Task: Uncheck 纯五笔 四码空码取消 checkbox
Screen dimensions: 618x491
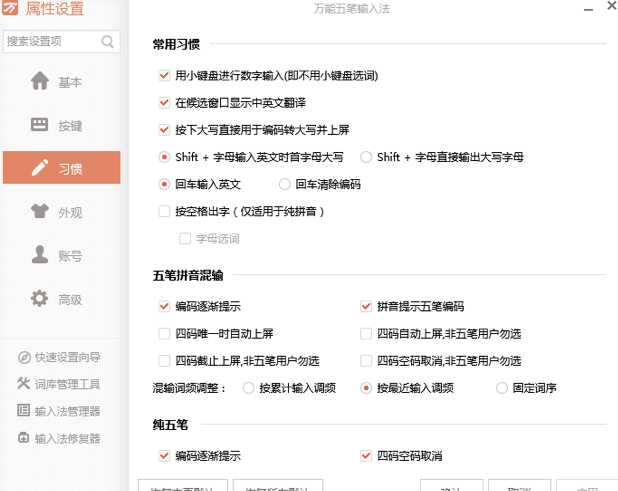Action: click(366, 456)
